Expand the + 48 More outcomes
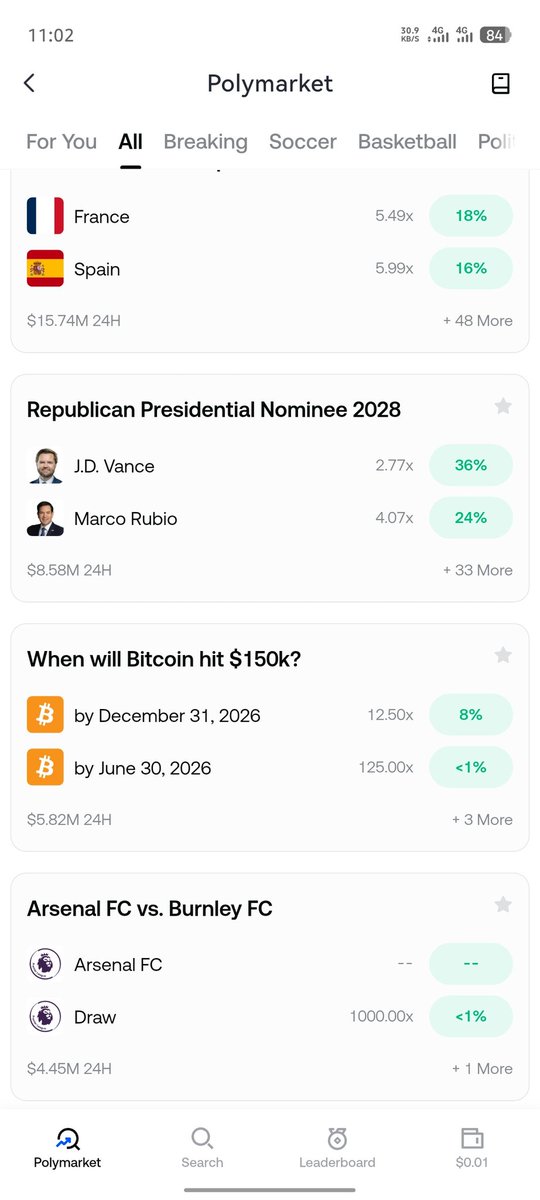The image size is (540, 1200). [x=478, y=321]
